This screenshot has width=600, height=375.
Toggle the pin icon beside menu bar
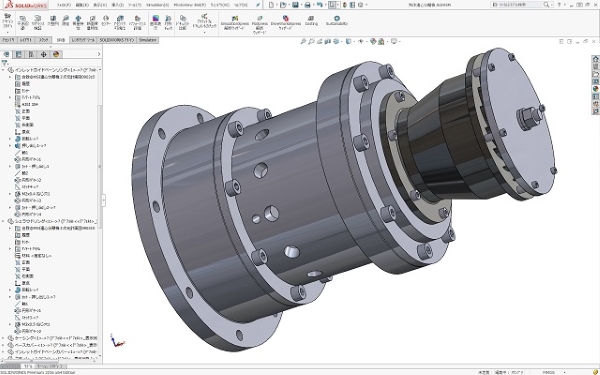click(258, 5)
